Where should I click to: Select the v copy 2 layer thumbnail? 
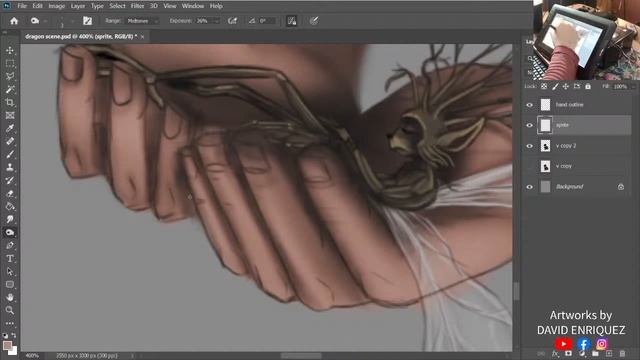[x=545, y=146]
